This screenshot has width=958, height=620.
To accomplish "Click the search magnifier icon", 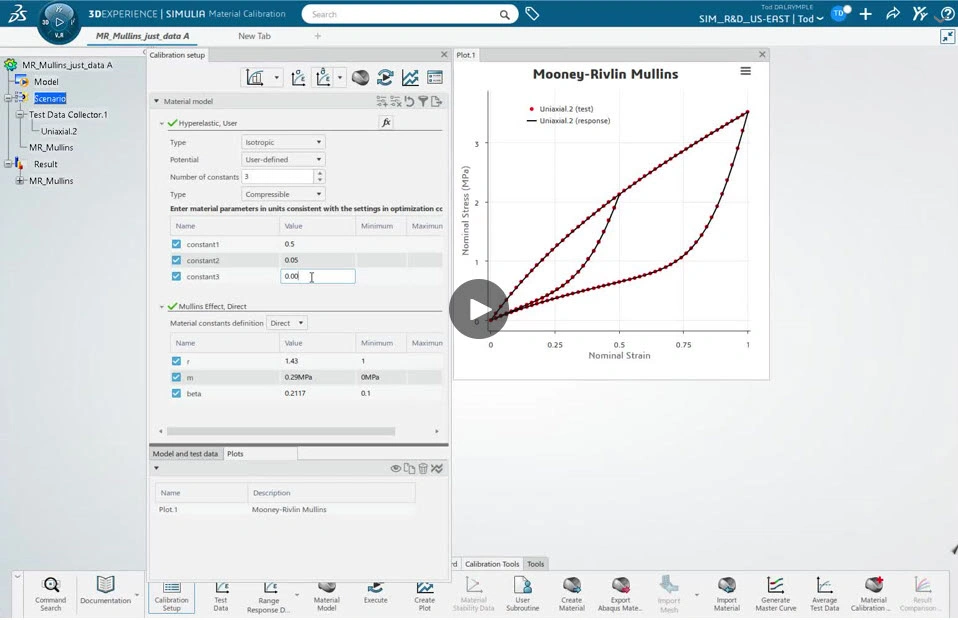I will tap(504, 15).
